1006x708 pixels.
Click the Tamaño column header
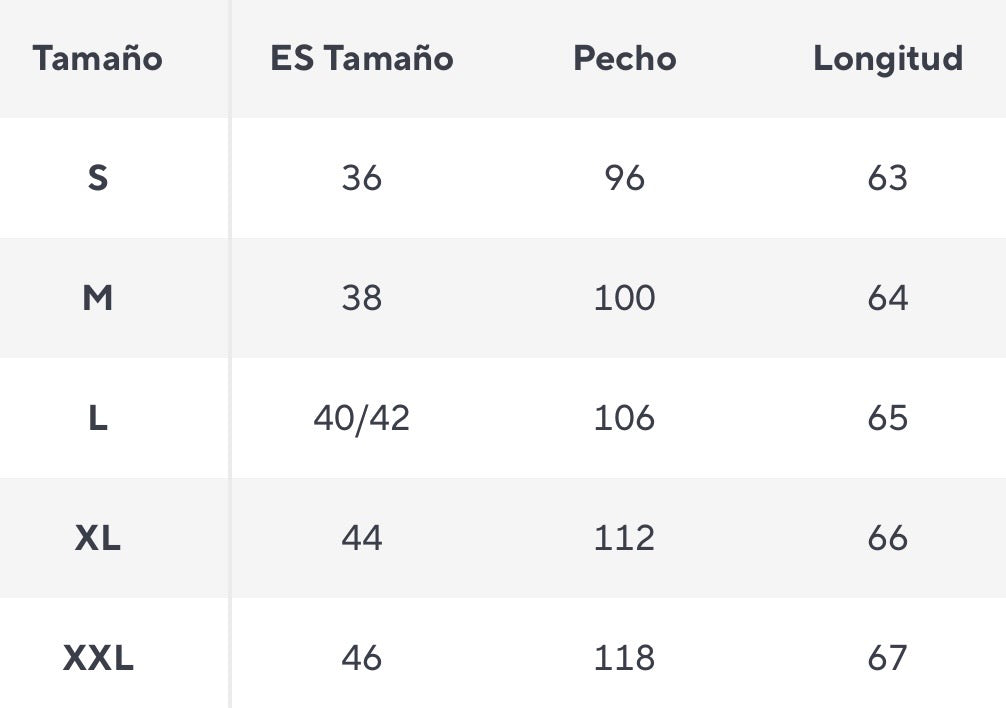click(97, 58)
